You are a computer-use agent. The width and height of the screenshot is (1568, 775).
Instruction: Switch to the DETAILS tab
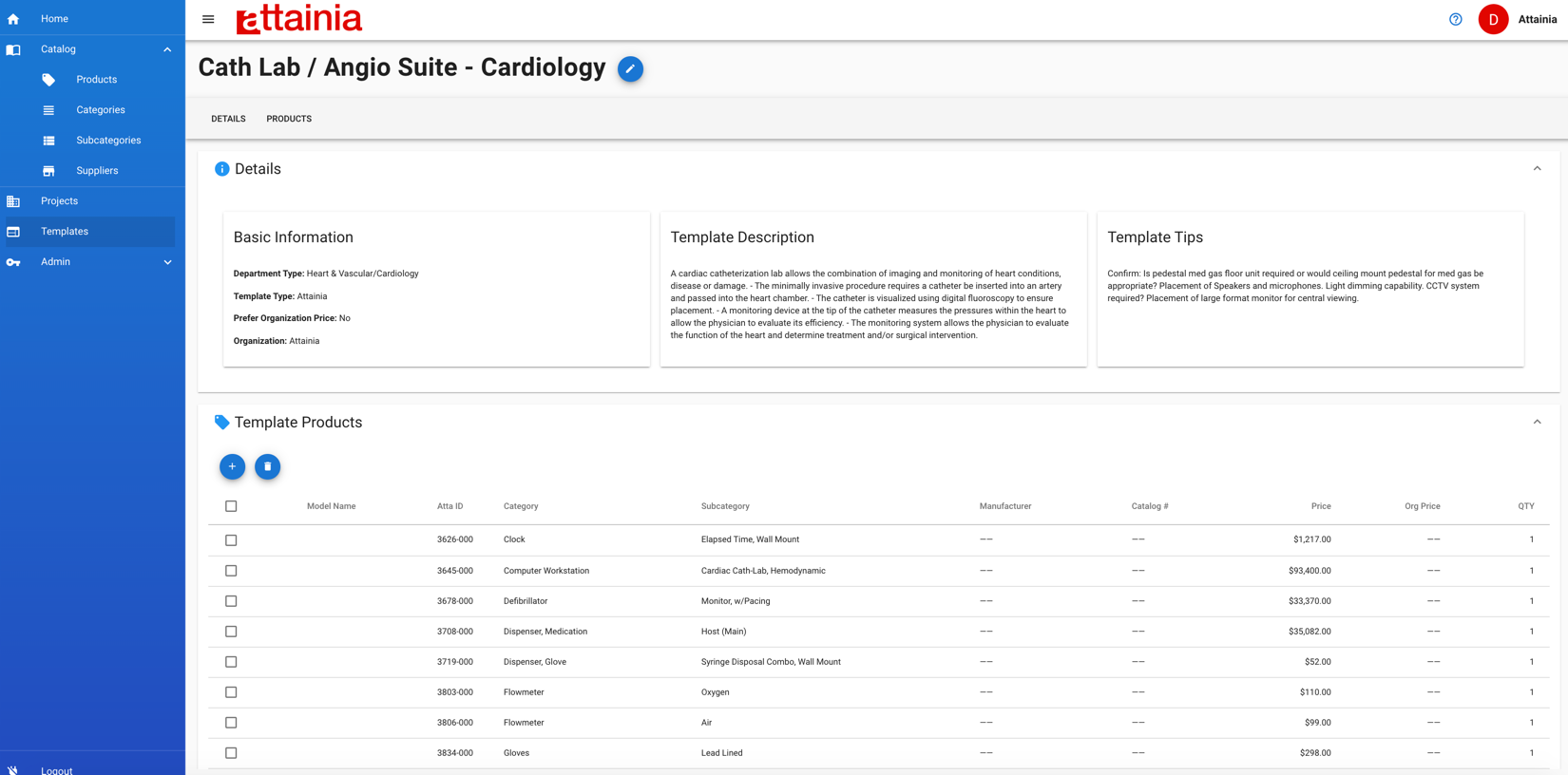(x=228, y=119)
